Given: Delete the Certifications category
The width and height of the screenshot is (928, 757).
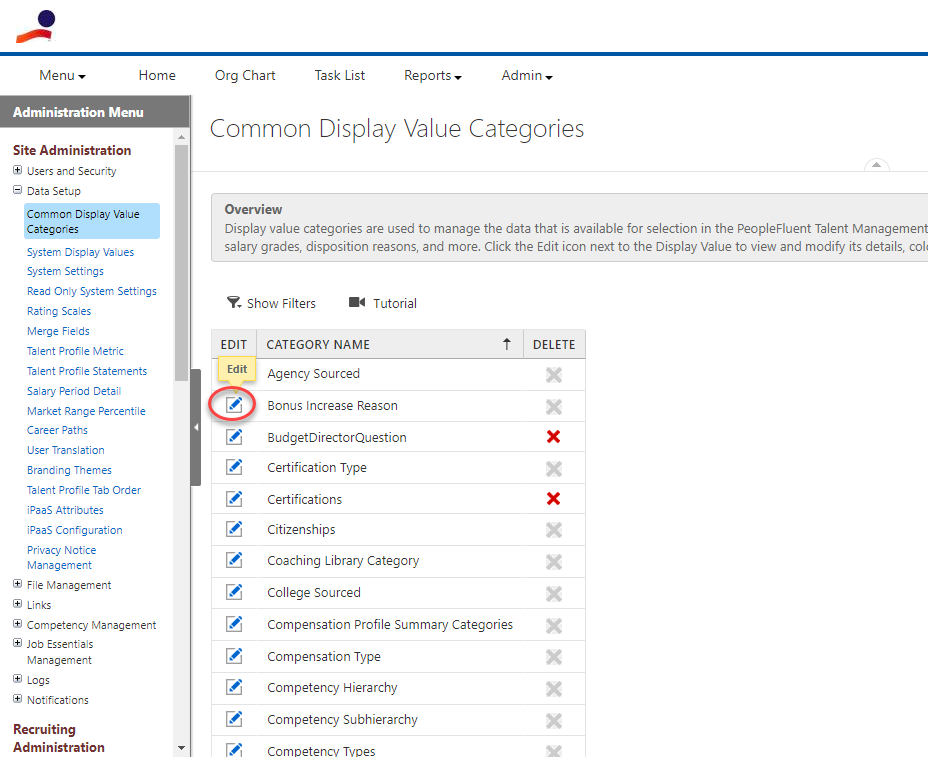Looking at the screenshot, I should tap(553, 498).
